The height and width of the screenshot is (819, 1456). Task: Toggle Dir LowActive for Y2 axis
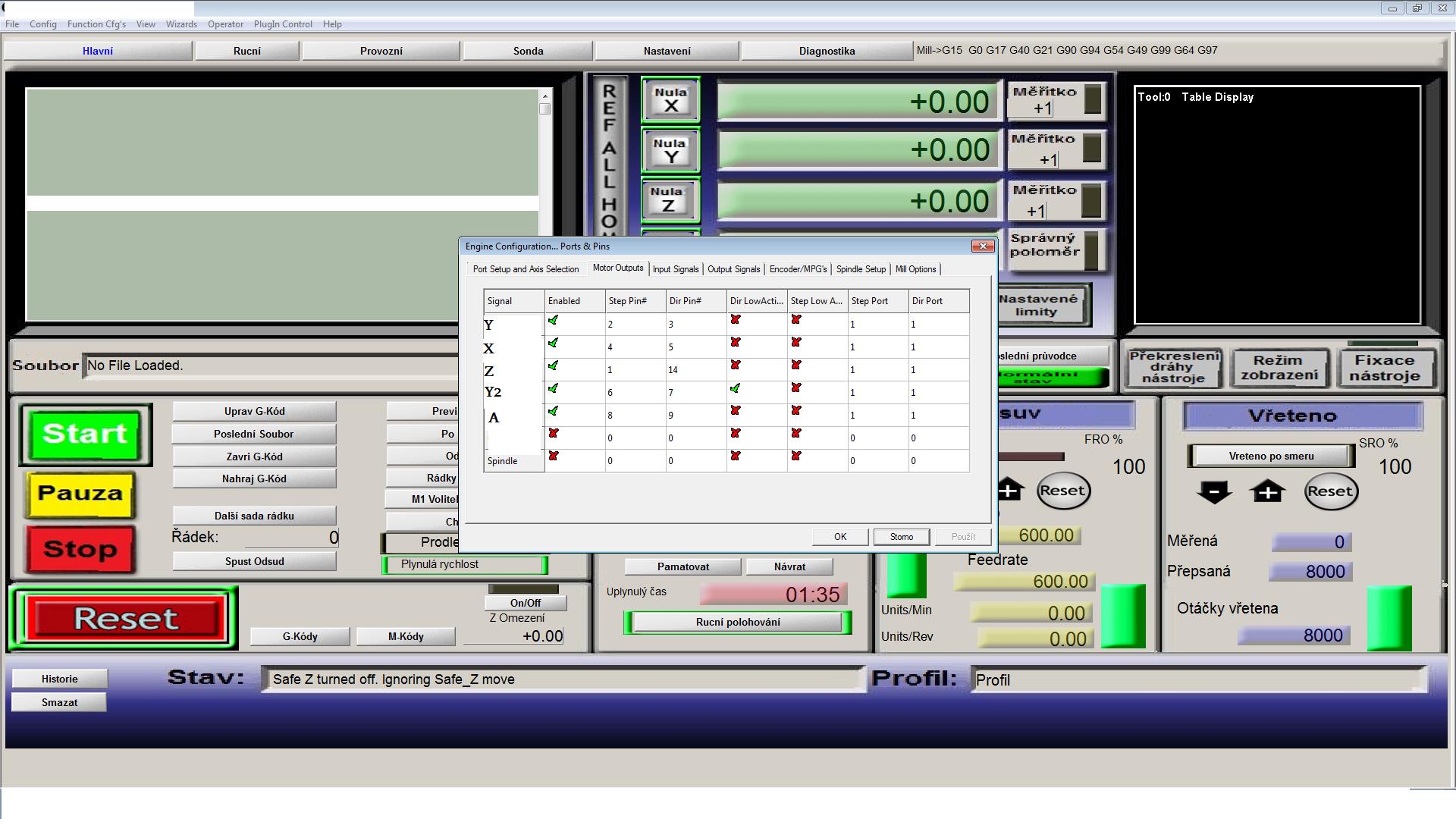pos(735,389)
